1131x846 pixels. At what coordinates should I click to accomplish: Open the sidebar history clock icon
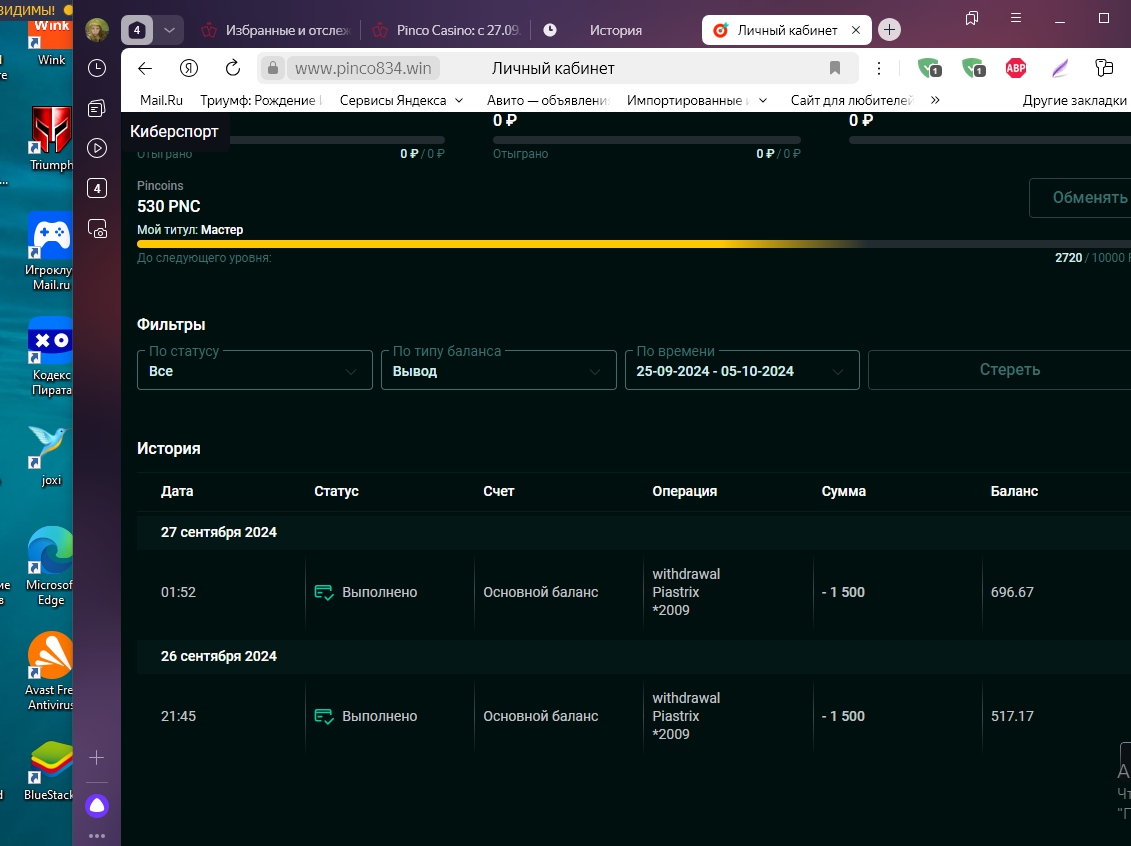pyautogui.click(x=97, y=68)
